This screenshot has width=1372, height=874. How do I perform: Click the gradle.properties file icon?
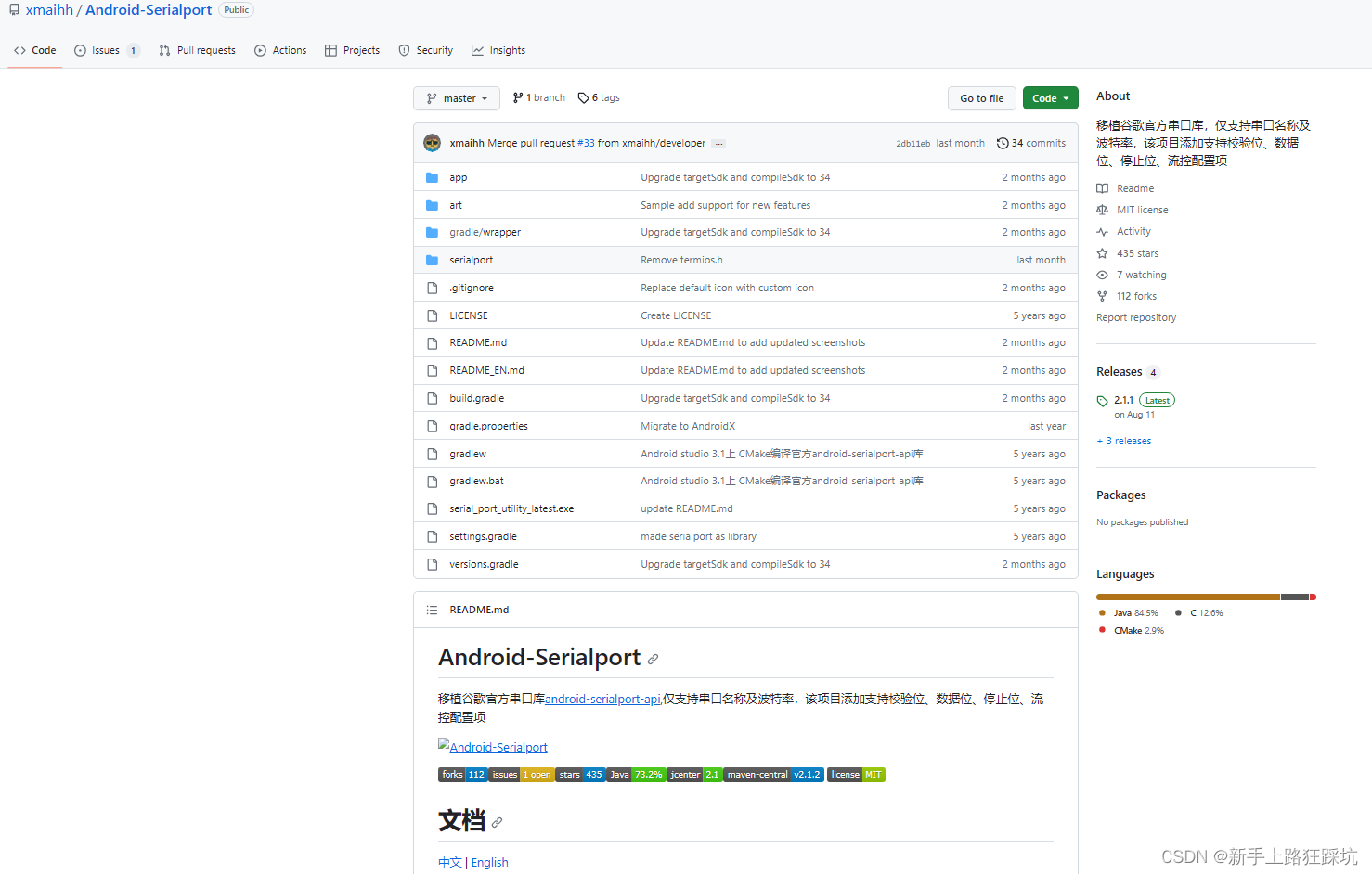click(x=432, y=426)
